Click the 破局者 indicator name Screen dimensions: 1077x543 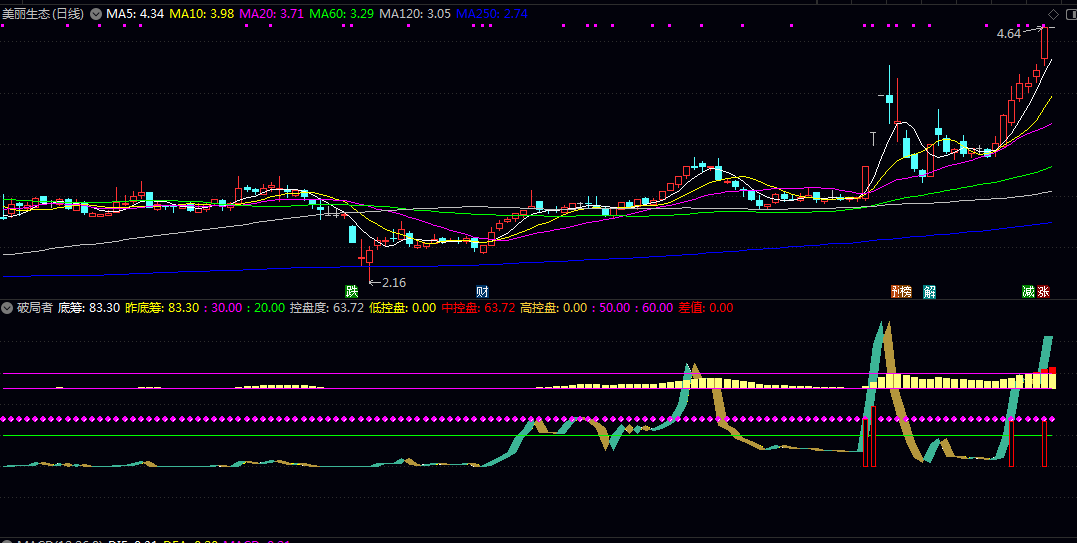(x=35, y=307)
